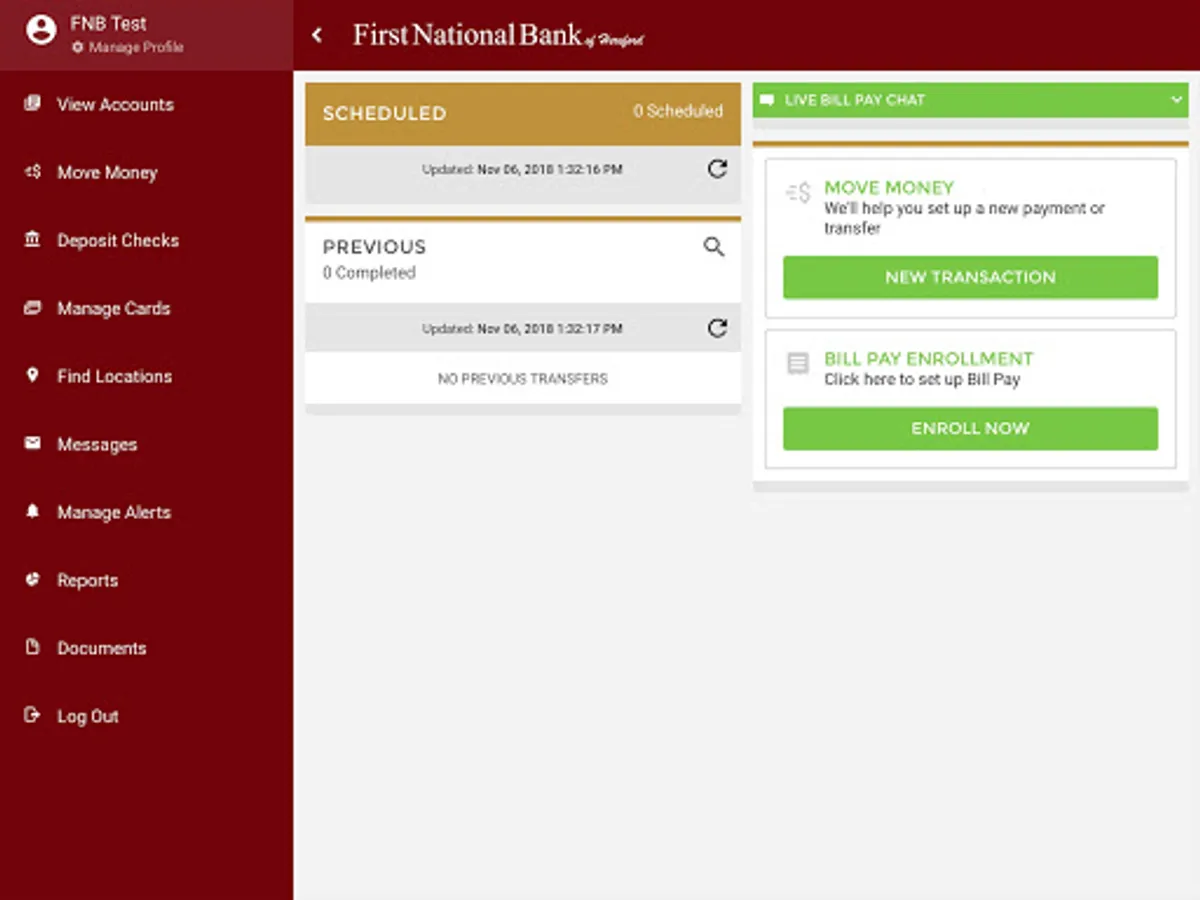Click 'Click here to set up Bill Pay' text
Viewport: 1200px width, 900px height.
tap(922, 380)
